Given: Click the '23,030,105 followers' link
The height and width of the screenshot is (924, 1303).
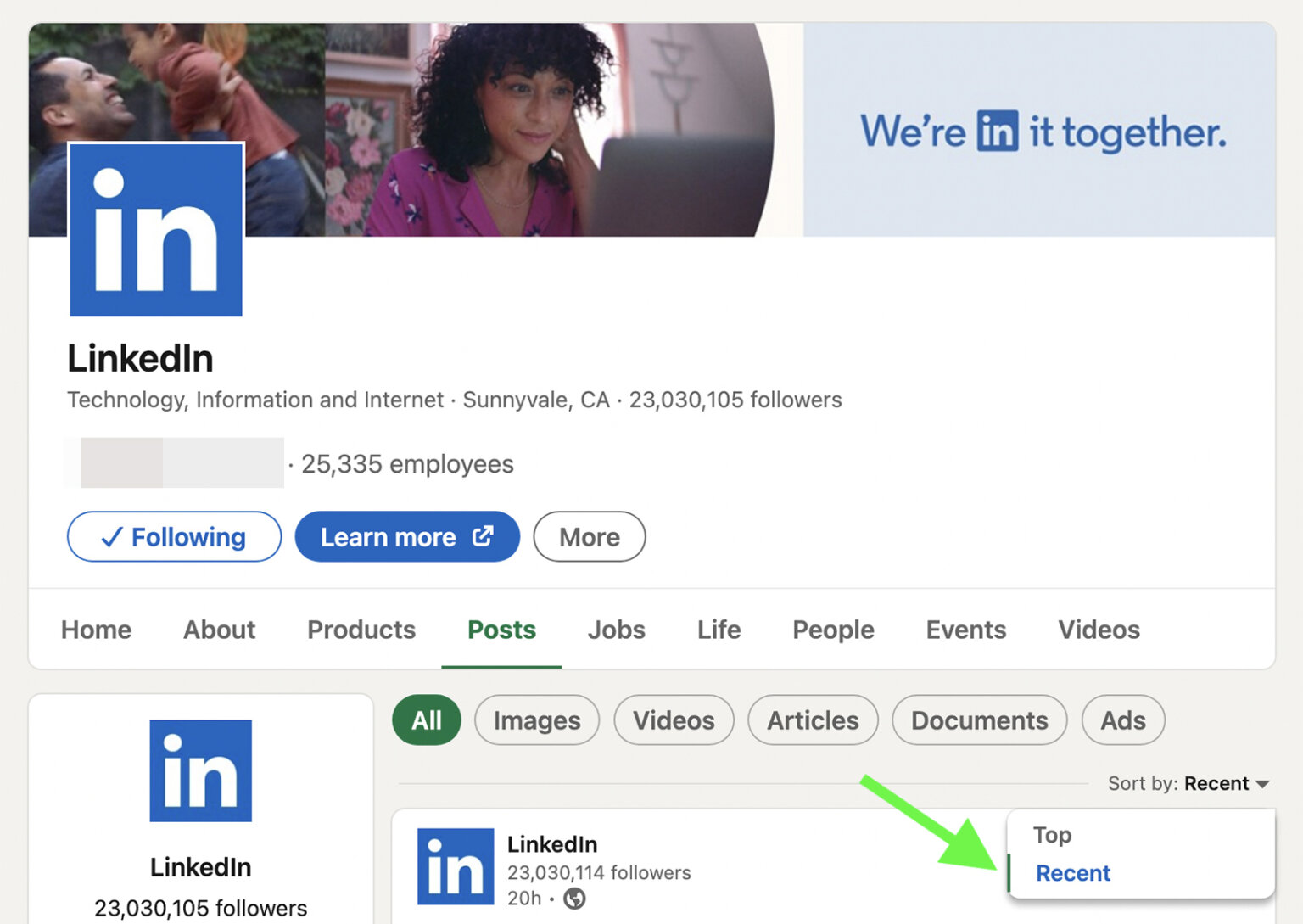Looking at the screenshot, I should coord(735,400).
